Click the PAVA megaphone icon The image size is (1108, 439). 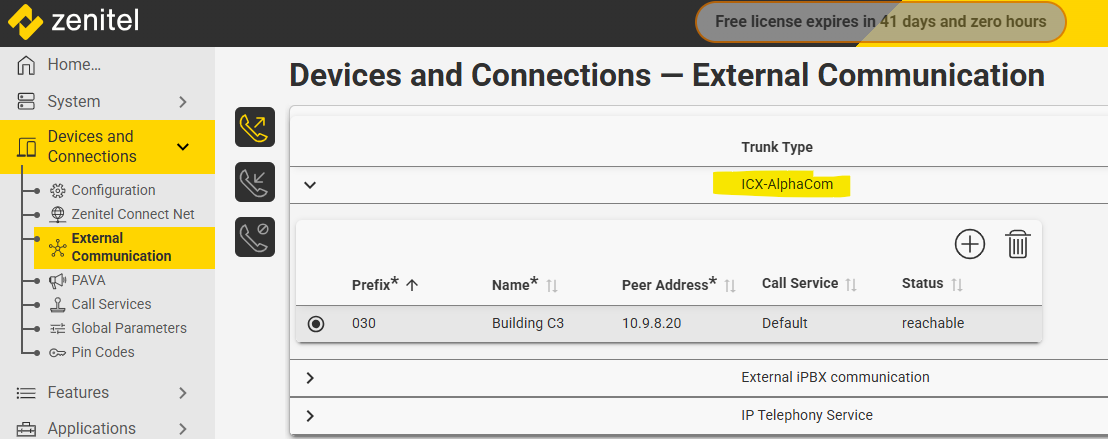pyautogui.click(x=57, y=280)
